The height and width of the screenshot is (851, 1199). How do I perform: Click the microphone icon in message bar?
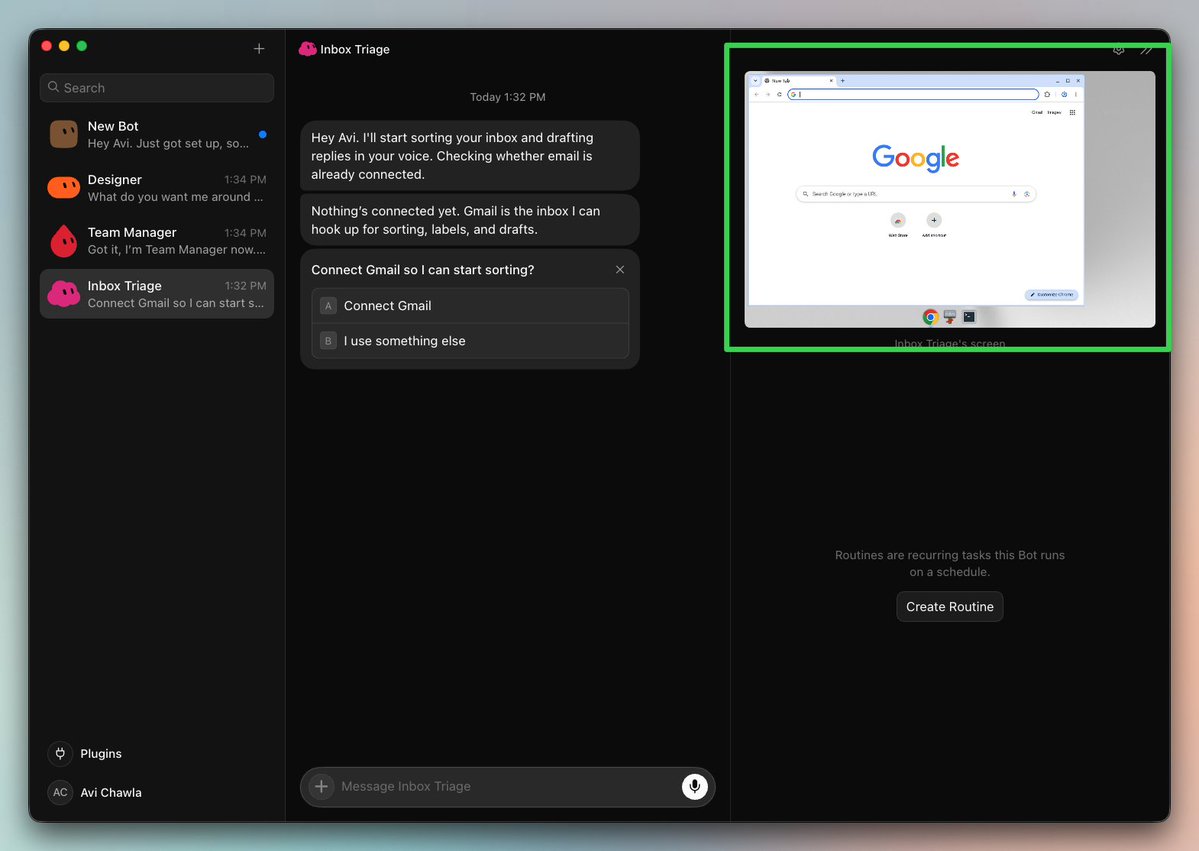[694, 786]
